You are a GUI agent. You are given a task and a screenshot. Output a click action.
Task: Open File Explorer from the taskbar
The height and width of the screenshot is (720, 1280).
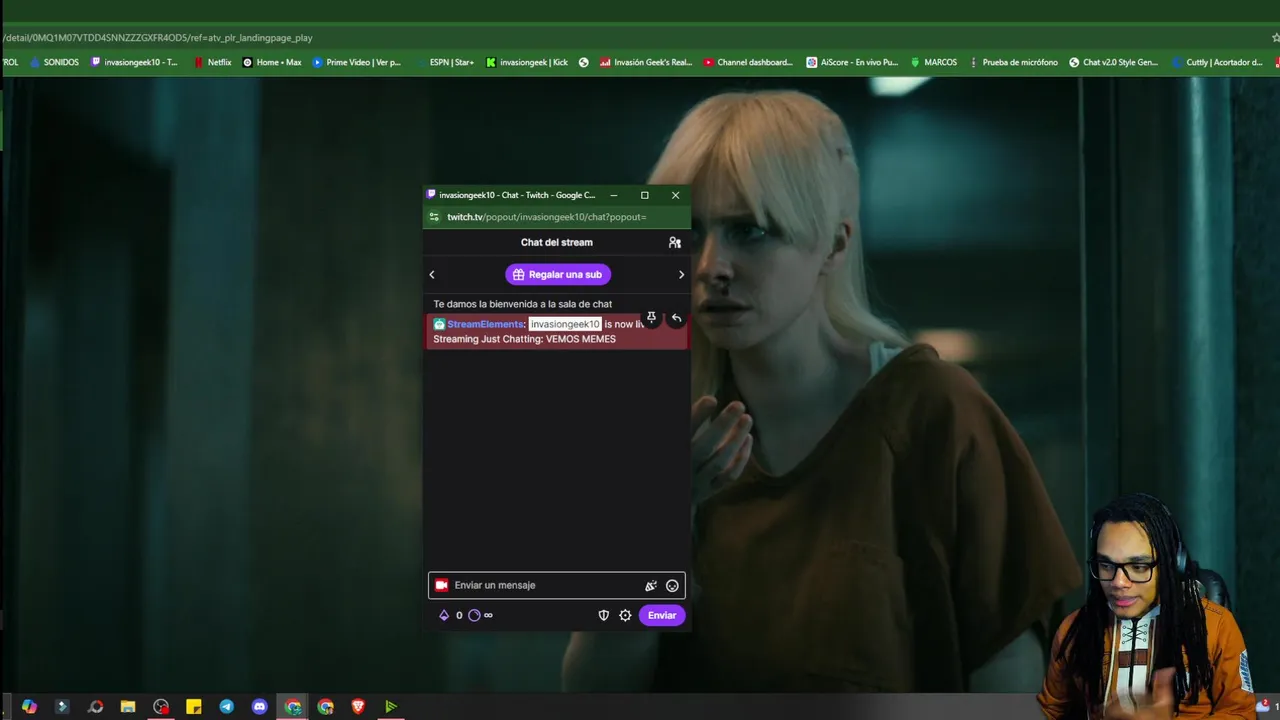tap(128, 707)
